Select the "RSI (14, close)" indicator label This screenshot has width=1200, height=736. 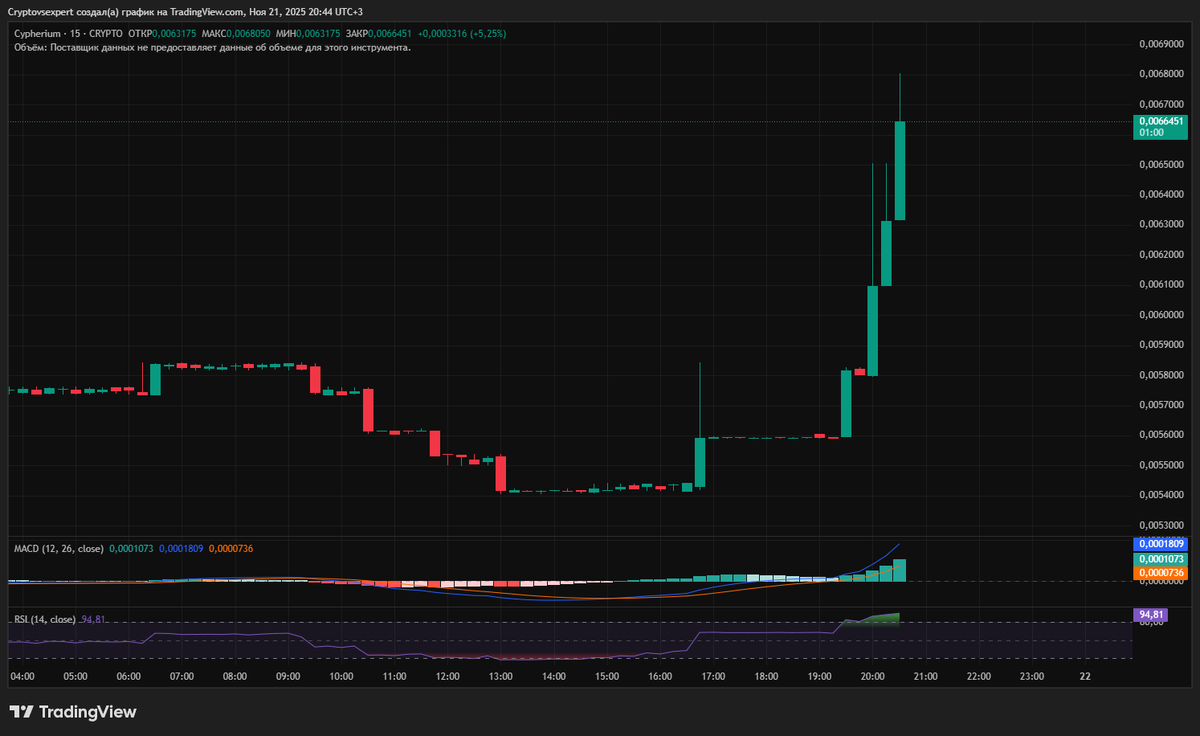pos(45,619)
